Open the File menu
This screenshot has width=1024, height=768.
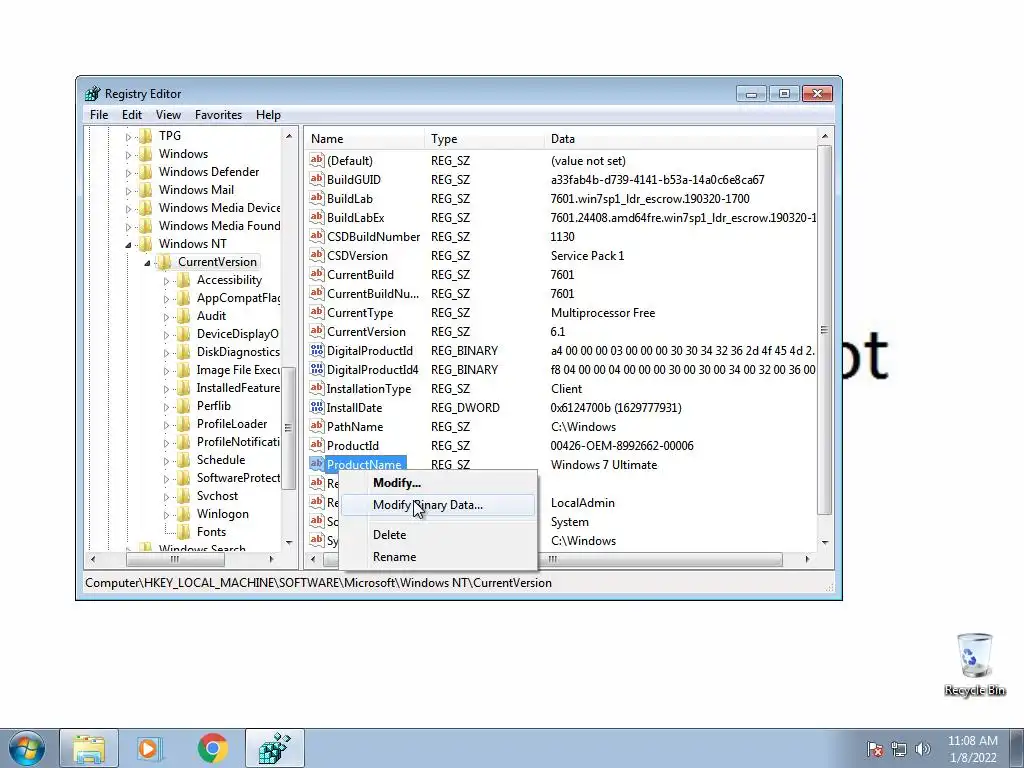(x=99, y=114)
